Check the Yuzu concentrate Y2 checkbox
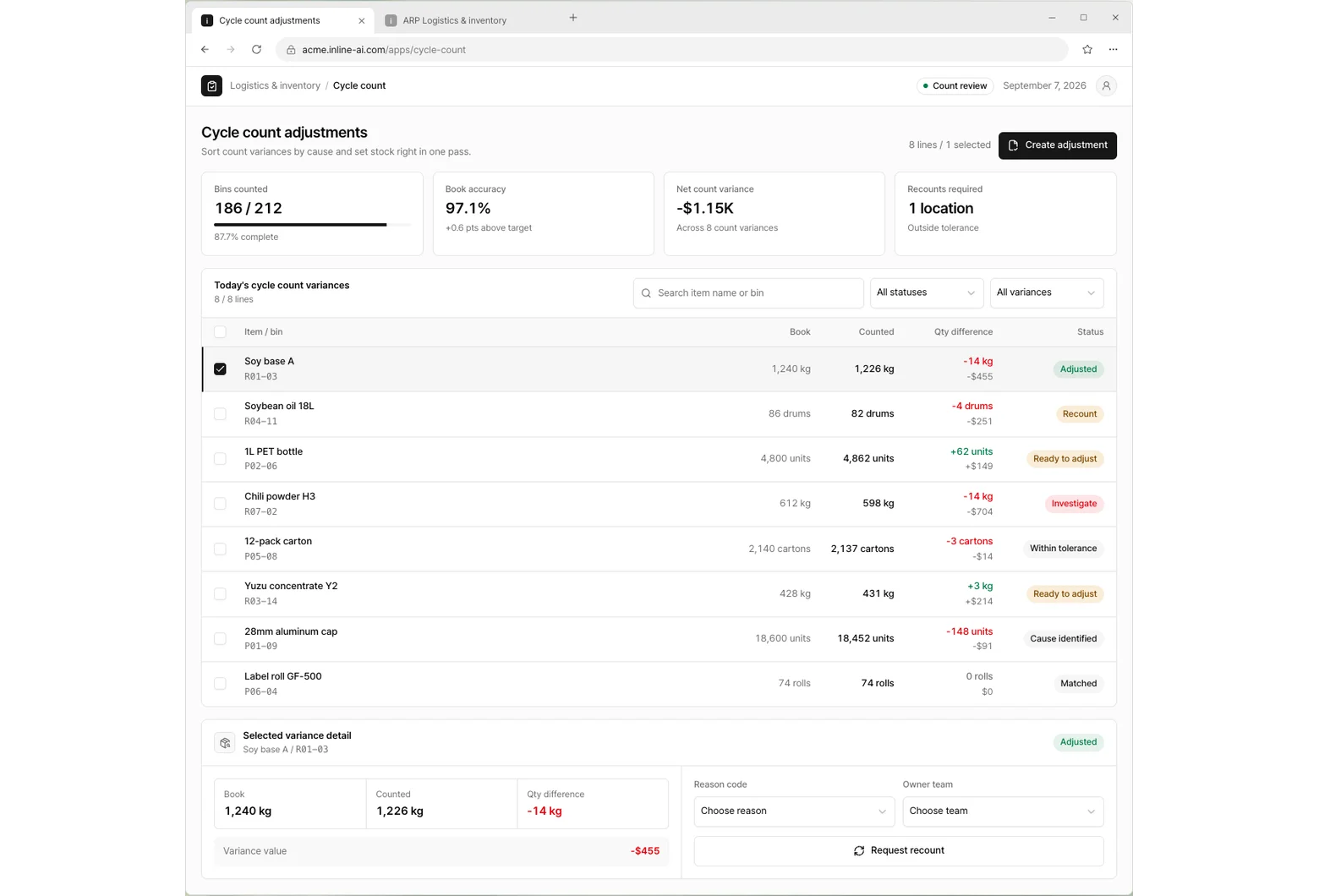Viewport: 1319px width, 896px height. 220,594
